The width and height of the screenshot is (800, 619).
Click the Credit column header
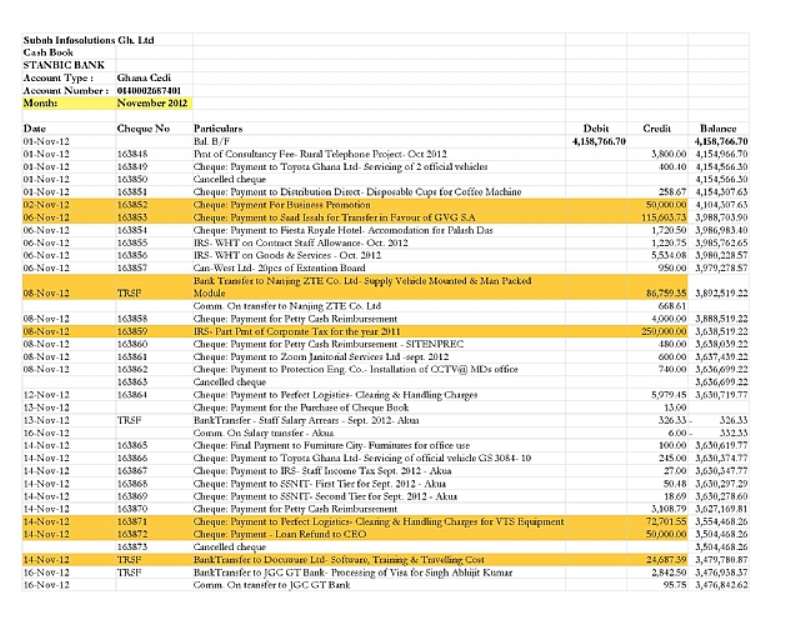(x=657, y=129)
